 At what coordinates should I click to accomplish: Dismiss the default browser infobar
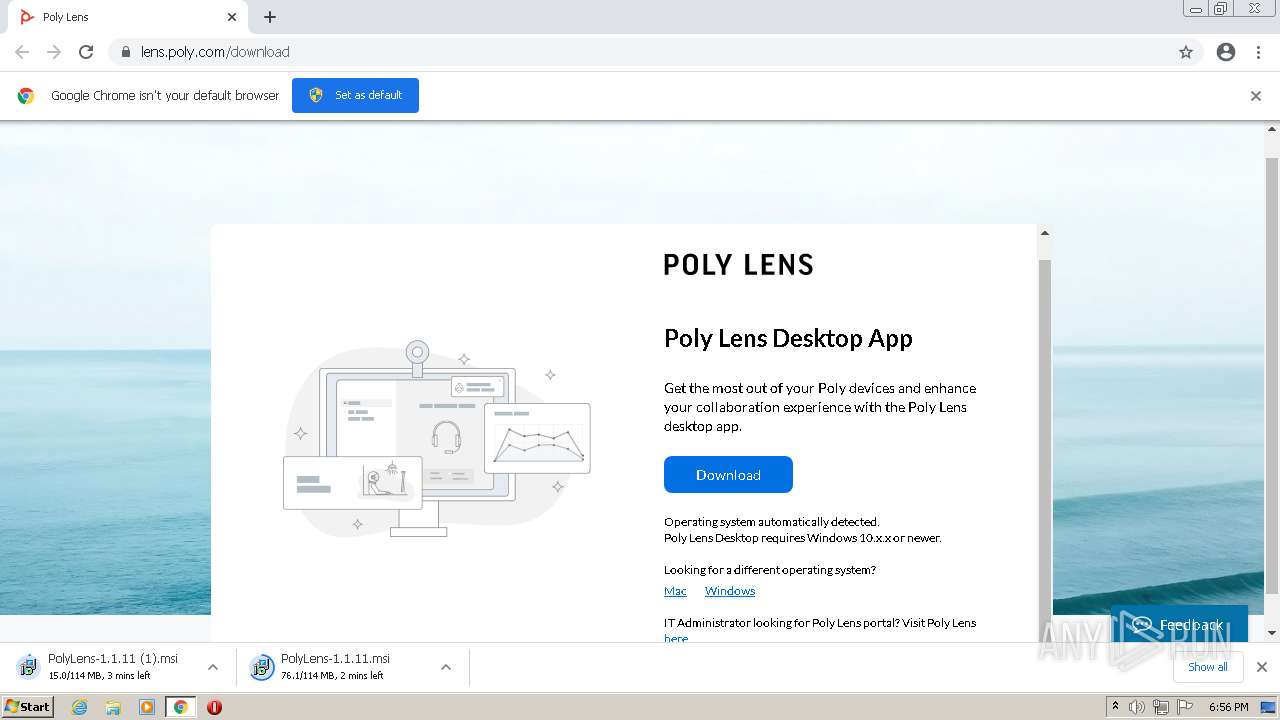1256,96
